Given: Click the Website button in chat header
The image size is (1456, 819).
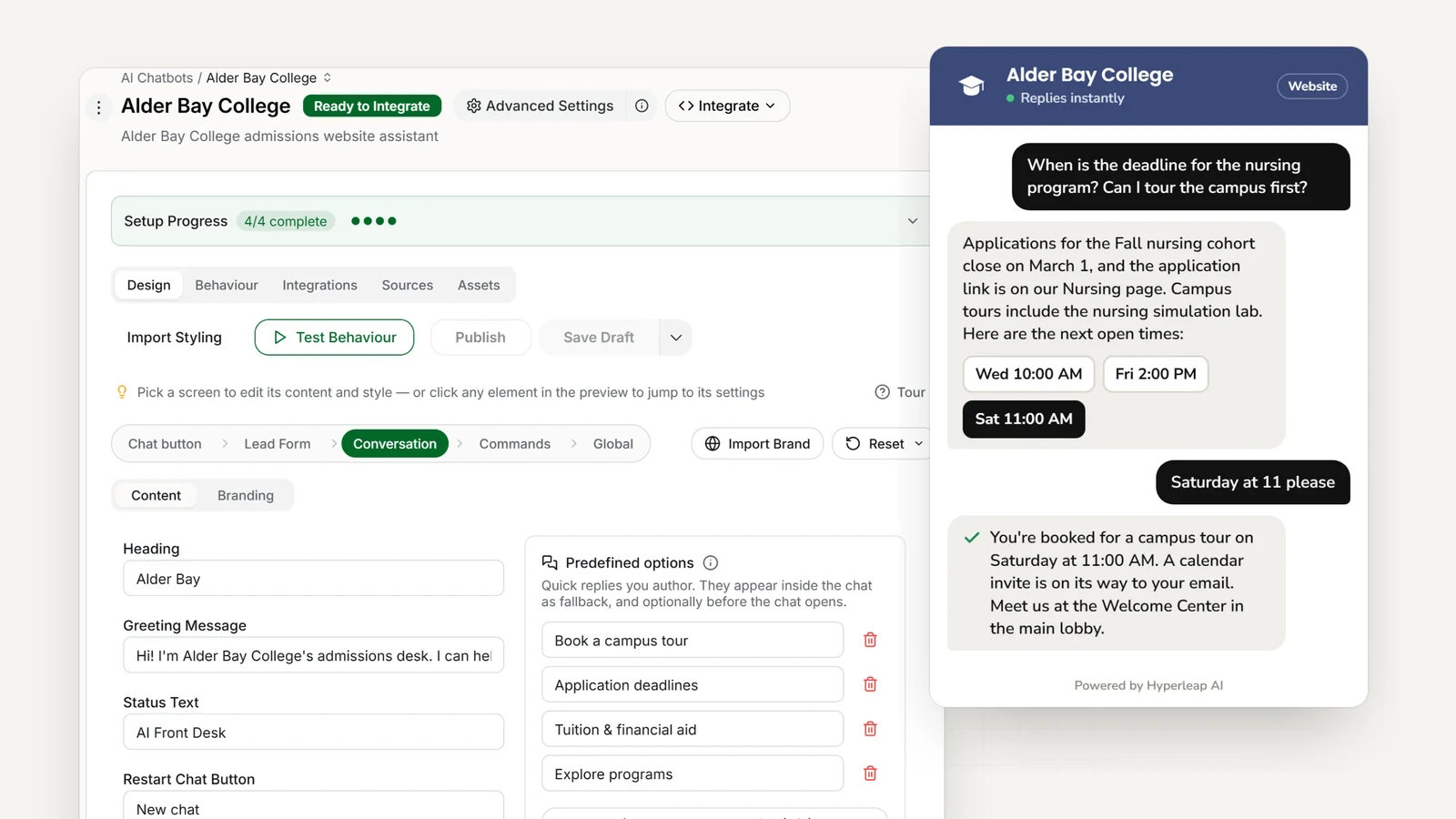Looking at the screenshot, I should pyautogui.click(x=1312, y=86).
